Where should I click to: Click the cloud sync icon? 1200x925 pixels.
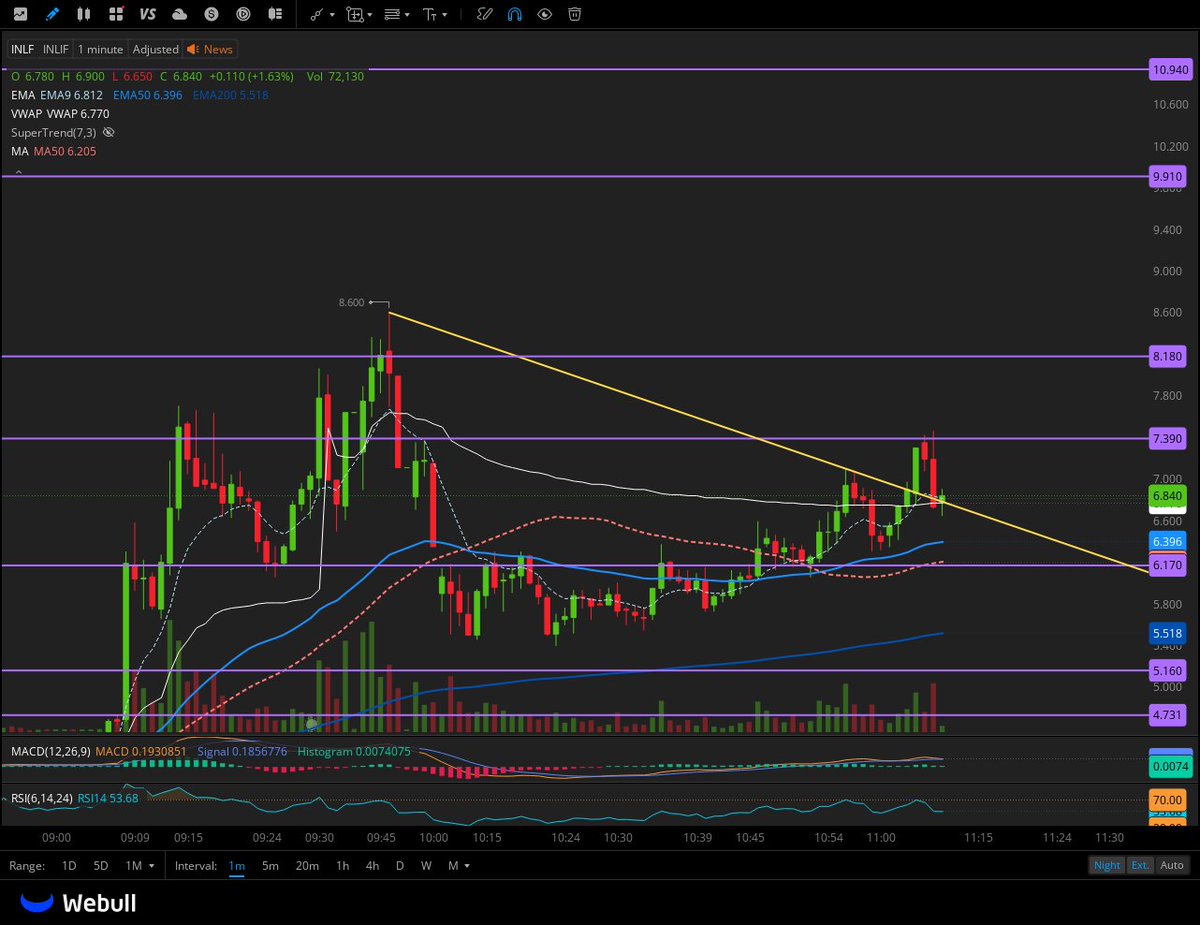180,14
